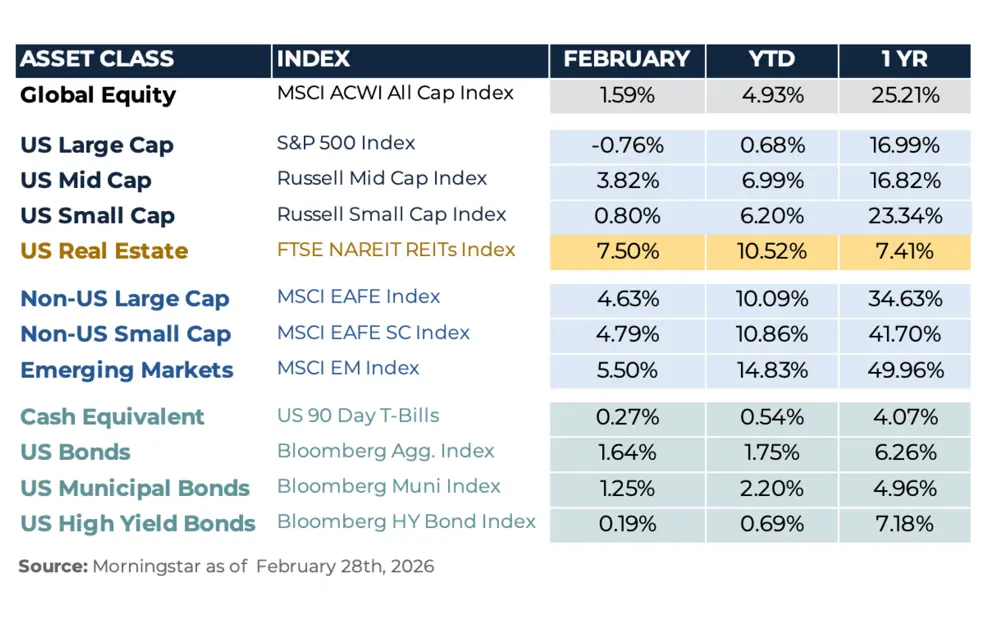The image size is (990, 630).
Task: Click the highlighted US Real Estate label
Action: tap(104, 250)
